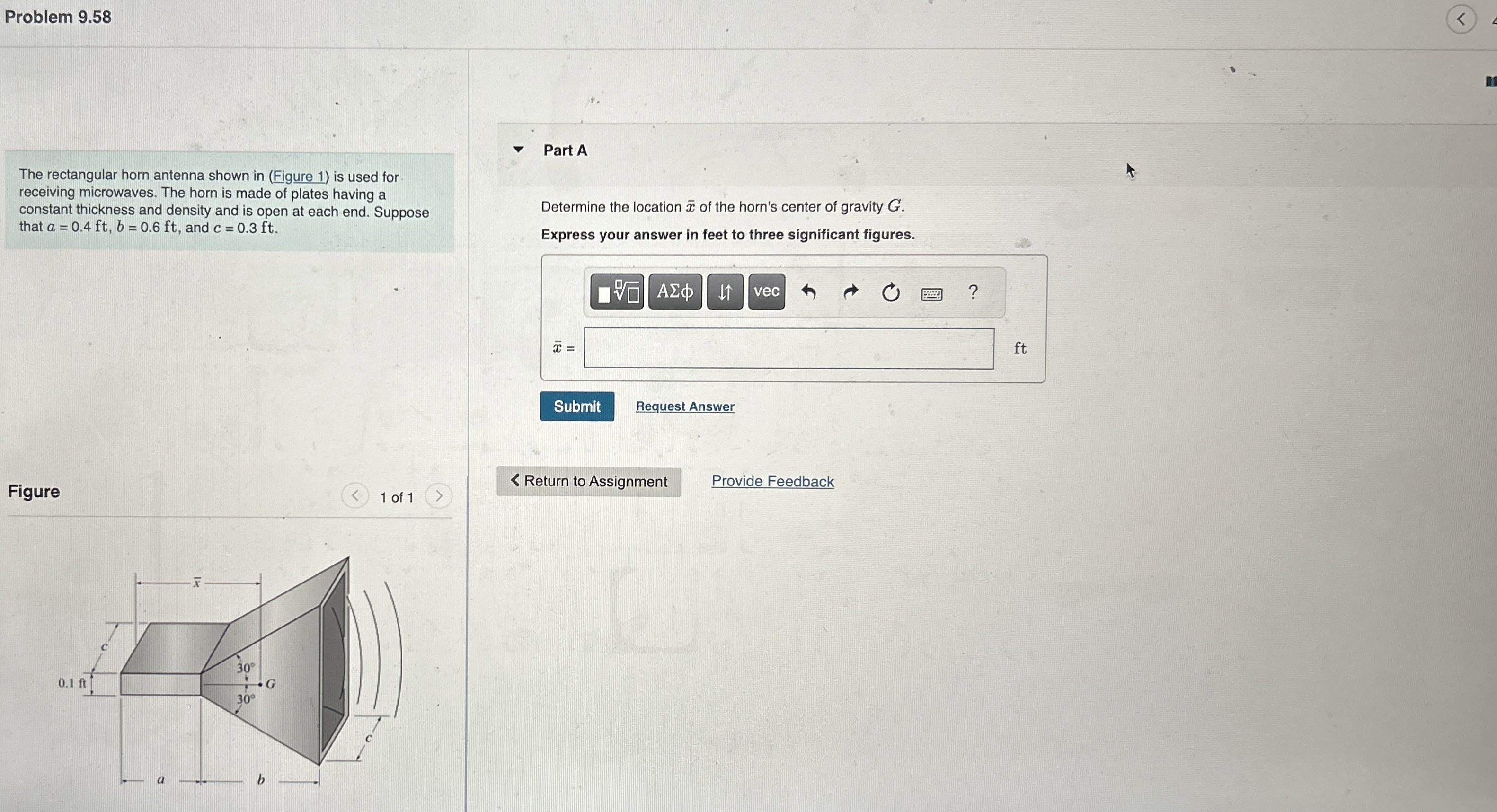The image size is (1497, 812).
Task: Return to Assignment
Action: pos(589,482)
